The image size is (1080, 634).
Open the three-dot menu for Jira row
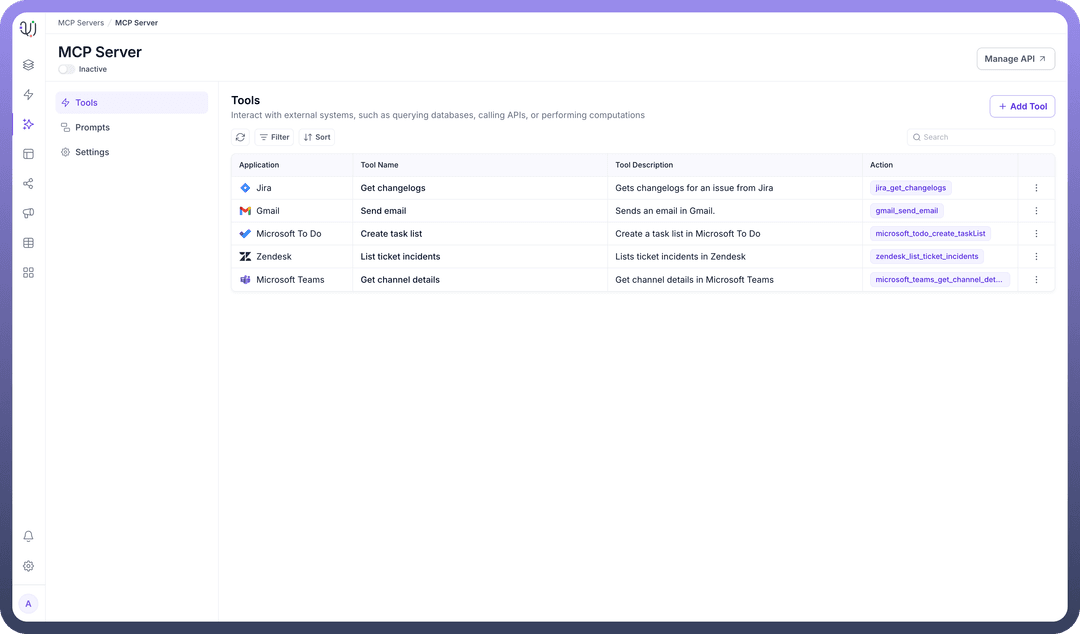tap(1036, 188)
